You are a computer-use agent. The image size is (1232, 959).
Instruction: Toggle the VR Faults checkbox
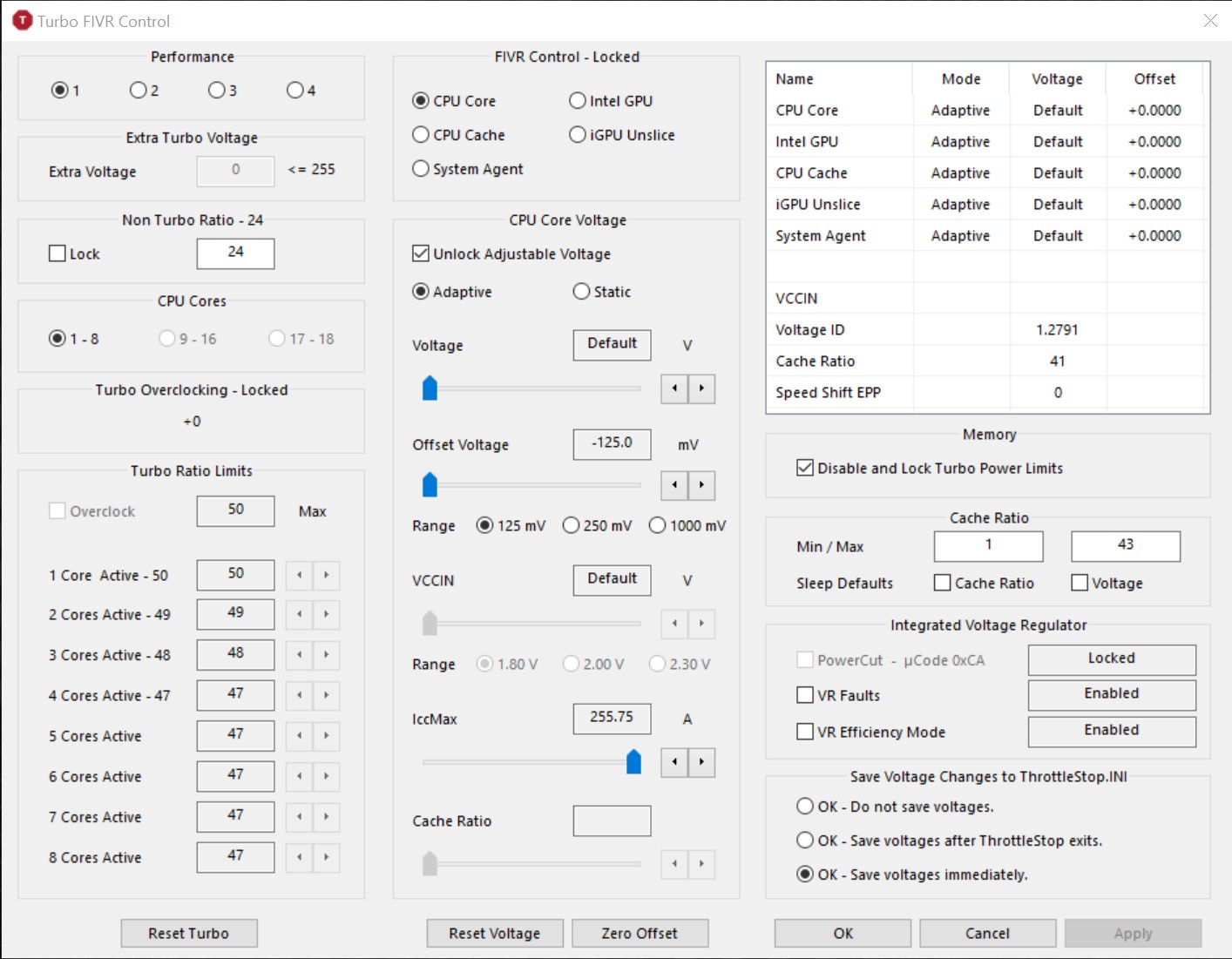(805, 695)
